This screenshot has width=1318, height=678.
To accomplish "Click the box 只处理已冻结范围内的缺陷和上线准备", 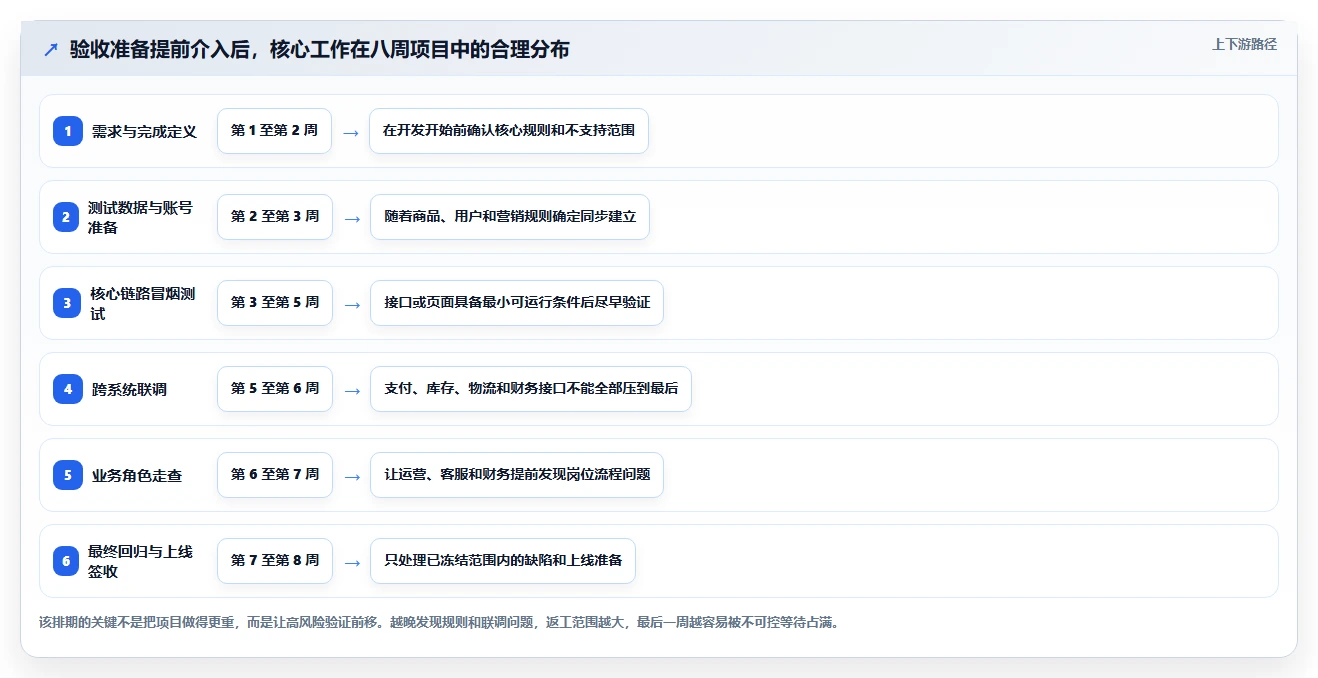I will point(503,561).
